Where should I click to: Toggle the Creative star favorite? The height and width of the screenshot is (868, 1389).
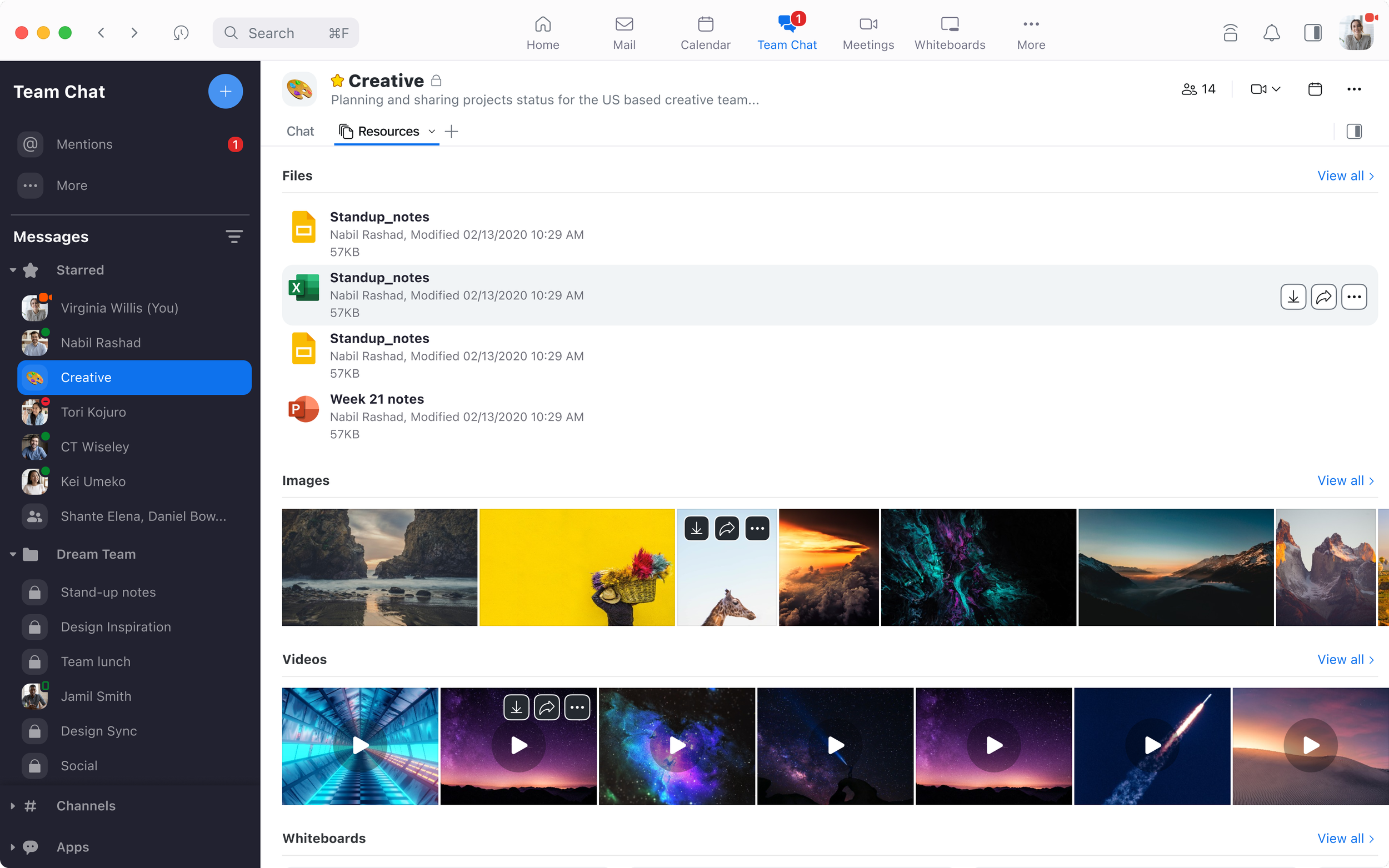pos(338,81)
